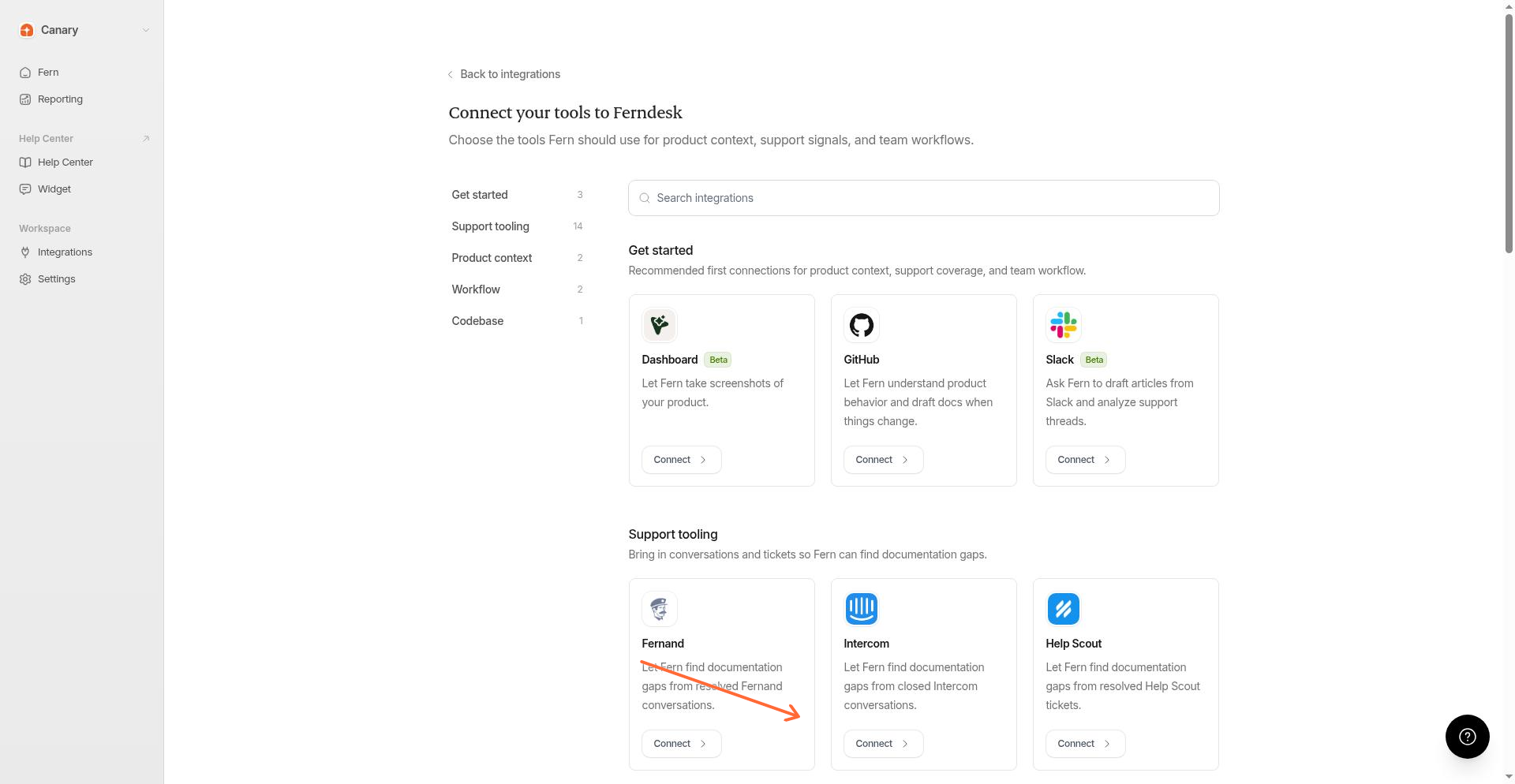The width and height of the screenshot is (1515, 784).
Task: Click the Widget chat icon
Action: (x=25, y=189)
